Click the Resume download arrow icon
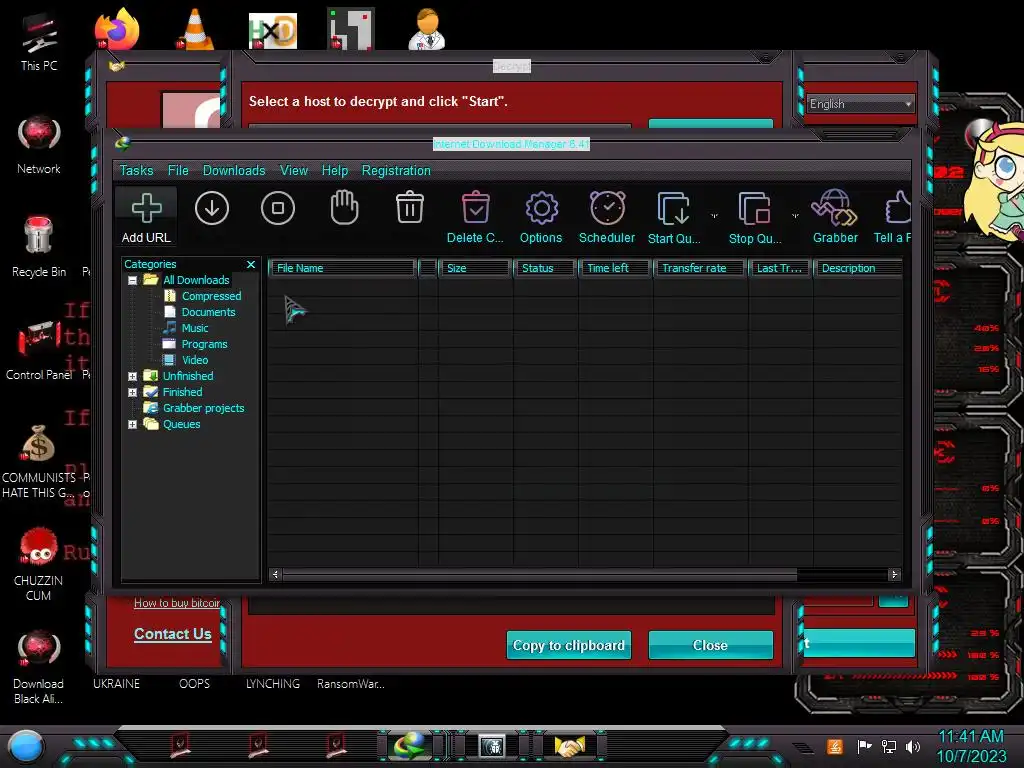Screen dimensions: 1024x768 coord(212,208)
